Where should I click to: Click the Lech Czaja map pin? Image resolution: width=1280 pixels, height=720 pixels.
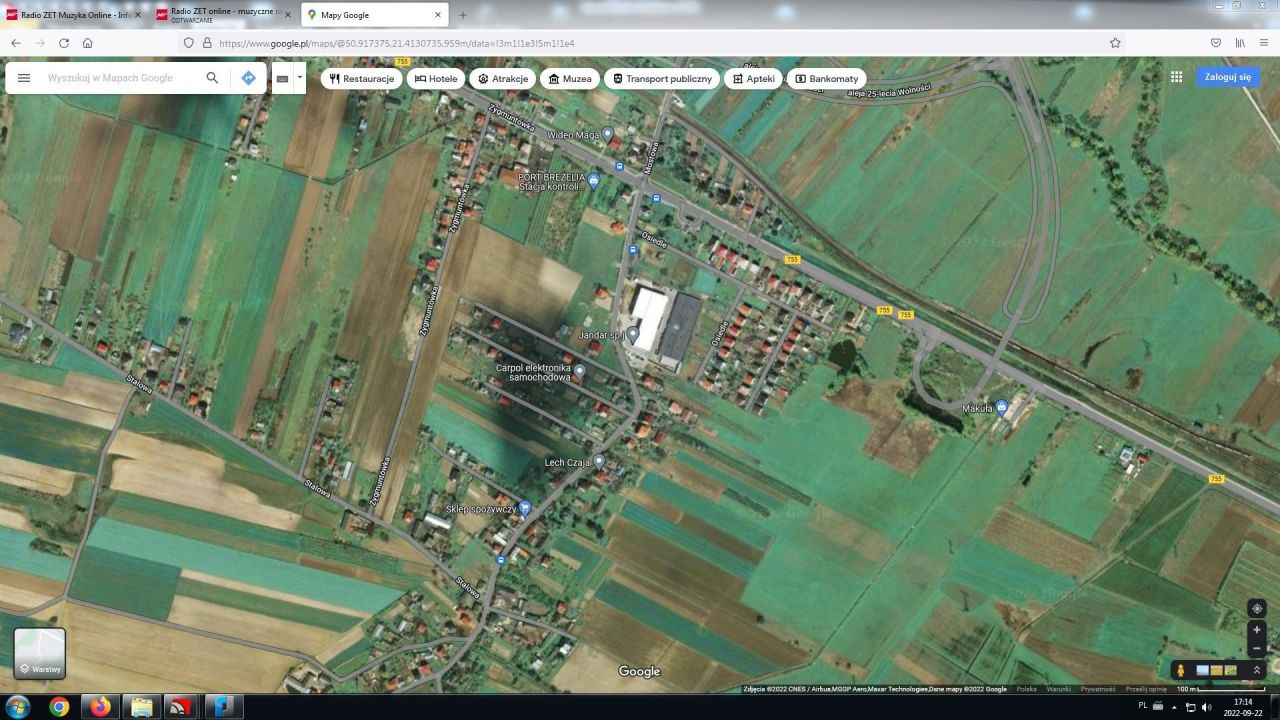(x=599, y=461)
